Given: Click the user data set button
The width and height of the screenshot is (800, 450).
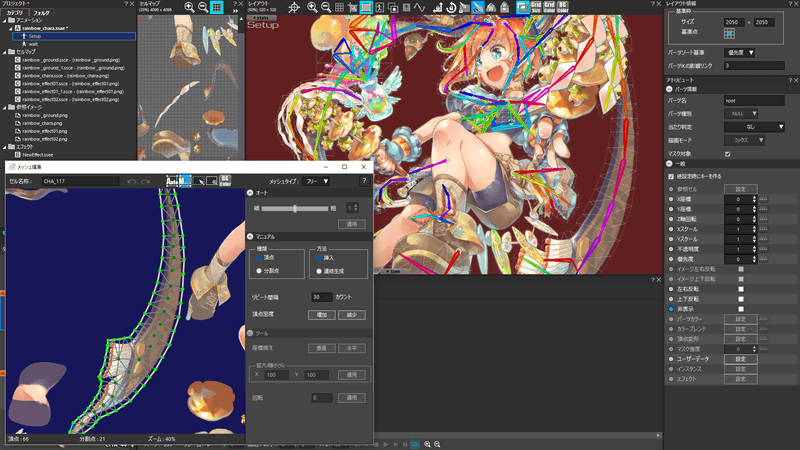Looking at the screenshot, I should tap(740, 359).
